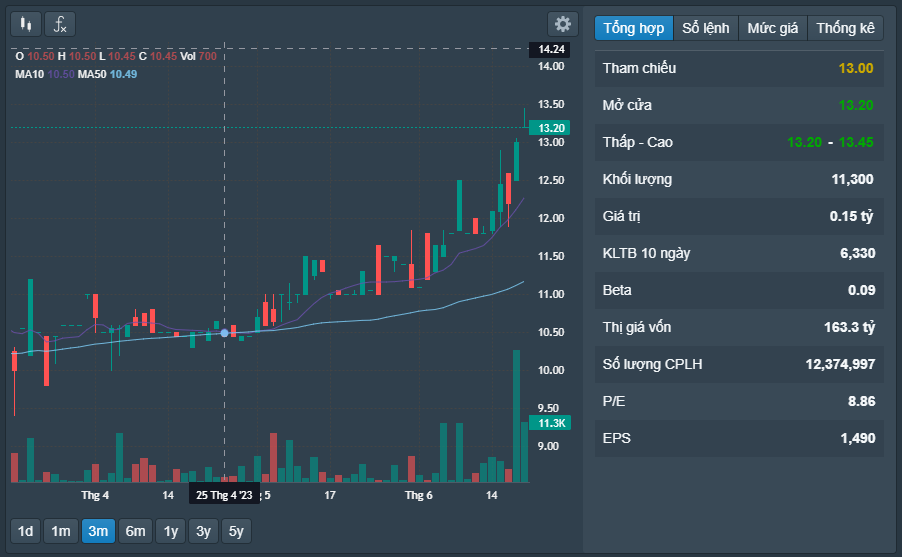The image size is (902, 557).
Task: Open the candlestick chart type selector
Action: pos(27,24)
